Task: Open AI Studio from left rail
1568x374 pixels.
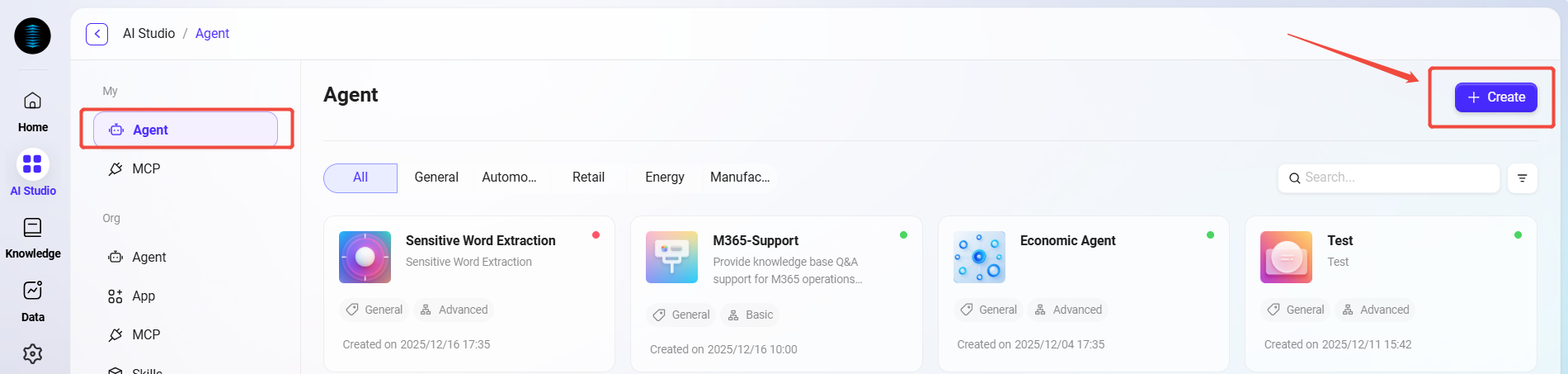Action: 32,164
